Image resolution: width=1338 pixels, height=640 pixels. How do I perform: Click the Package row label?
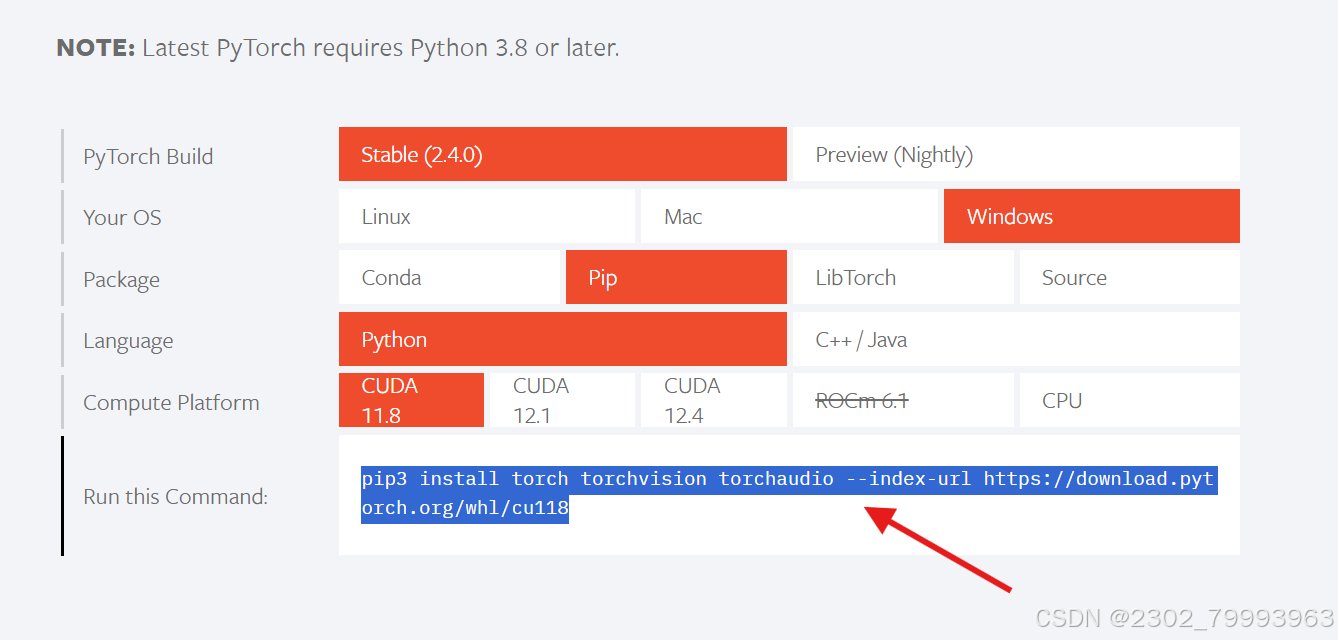point(121,280)
